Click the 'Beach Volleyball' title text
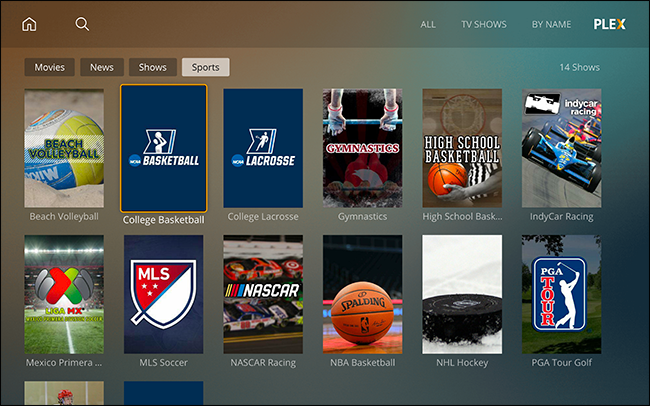650x406 pixels. [x=64, y=216]
